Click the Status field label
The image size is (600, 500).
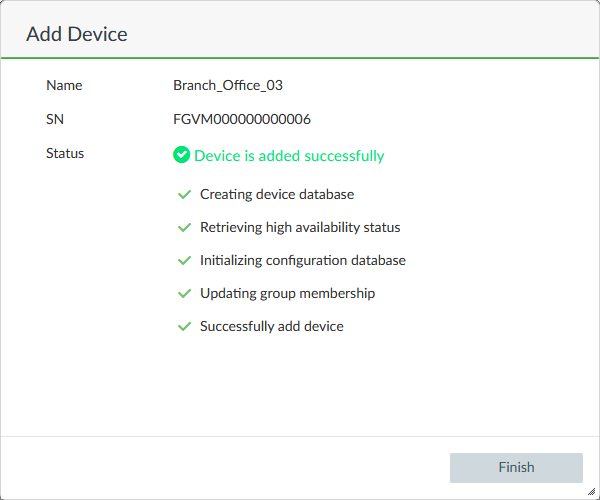[x=65, y=153]
